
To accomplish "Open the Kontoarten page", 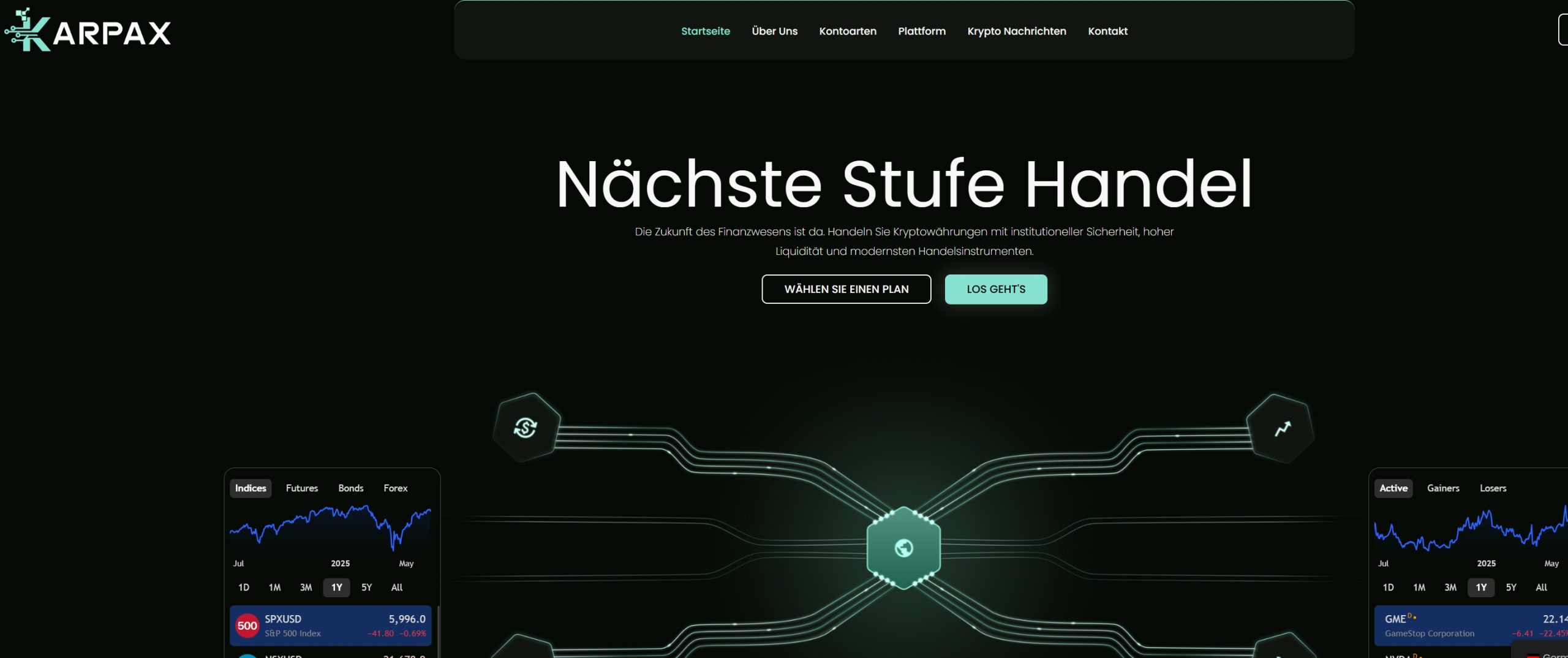I will tap(847, 31).
